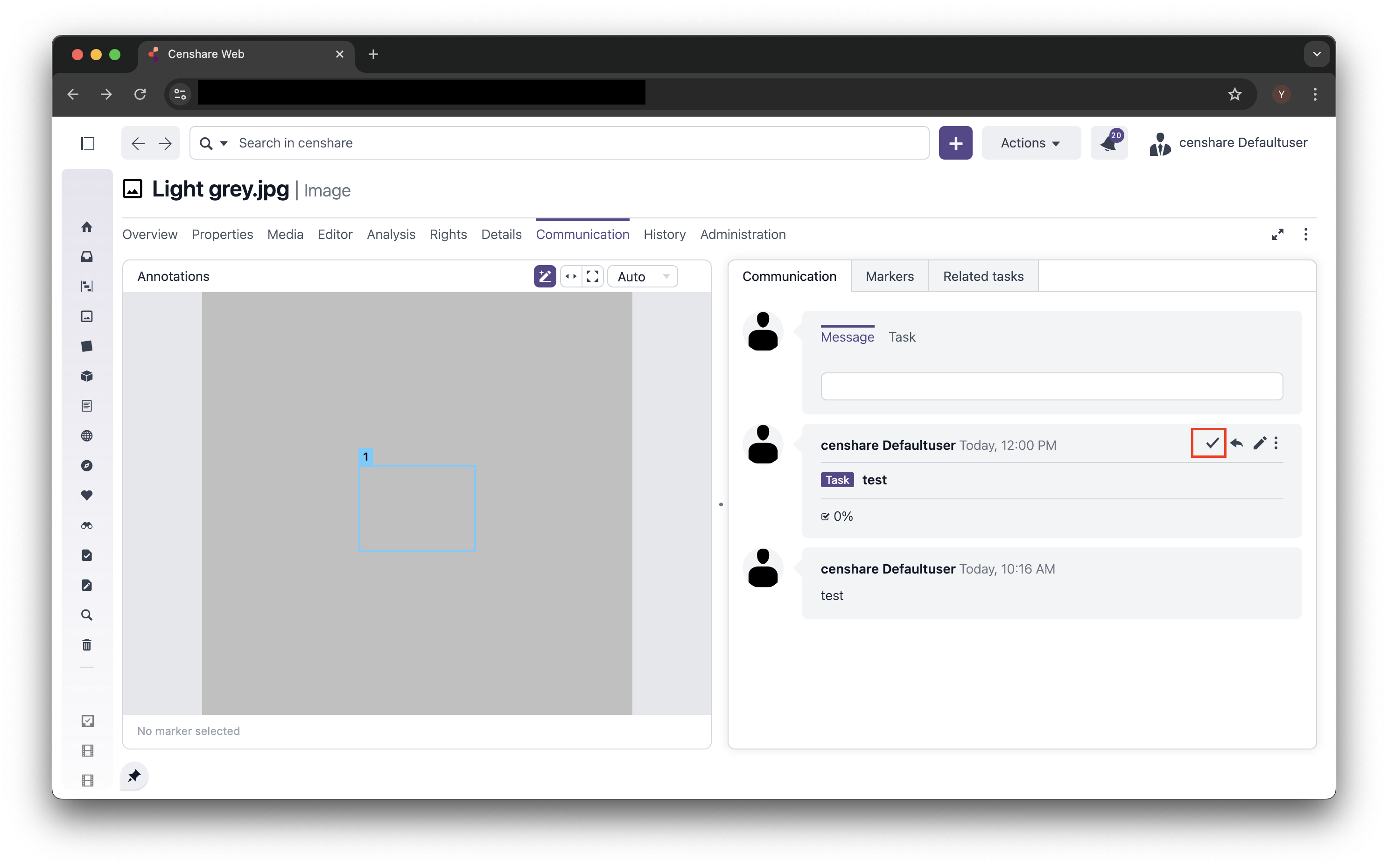Go to home icon in sidebar

(87, 227)
